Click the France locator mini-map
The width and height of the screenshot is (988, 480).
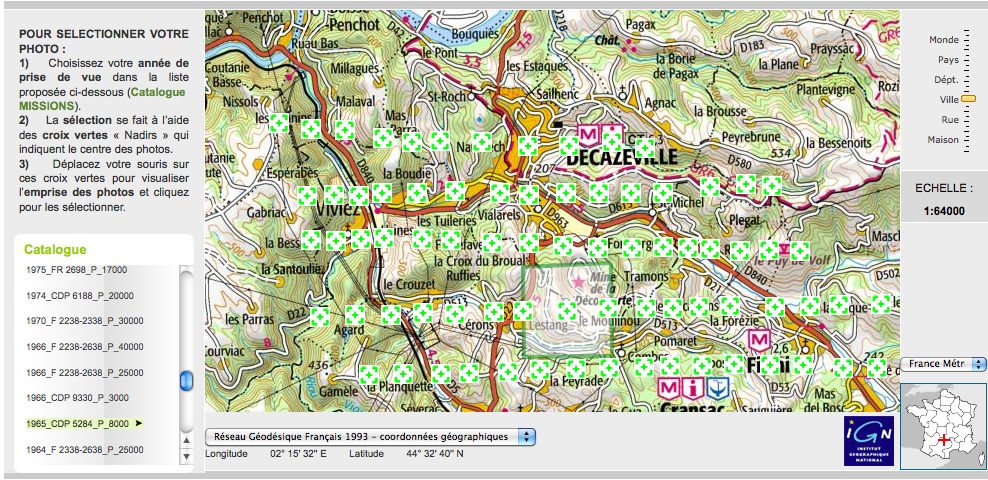[x=943, y=426]
